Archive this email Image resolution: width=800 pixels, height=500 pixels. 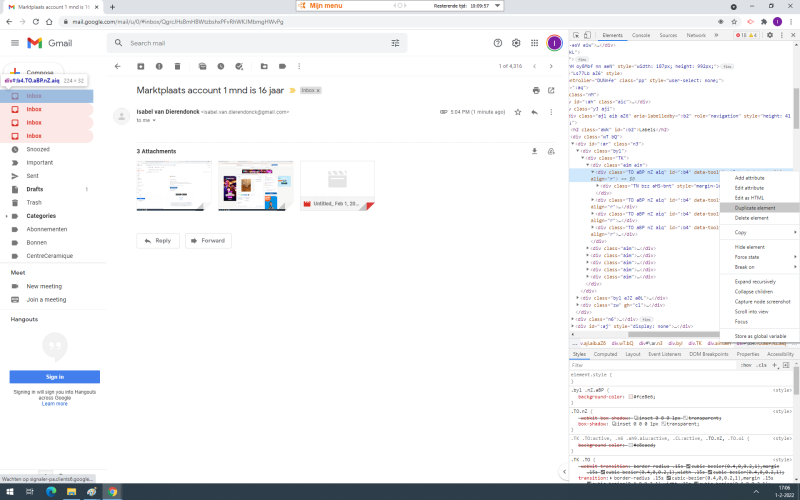pyautogui.click(x=141, y=66)
